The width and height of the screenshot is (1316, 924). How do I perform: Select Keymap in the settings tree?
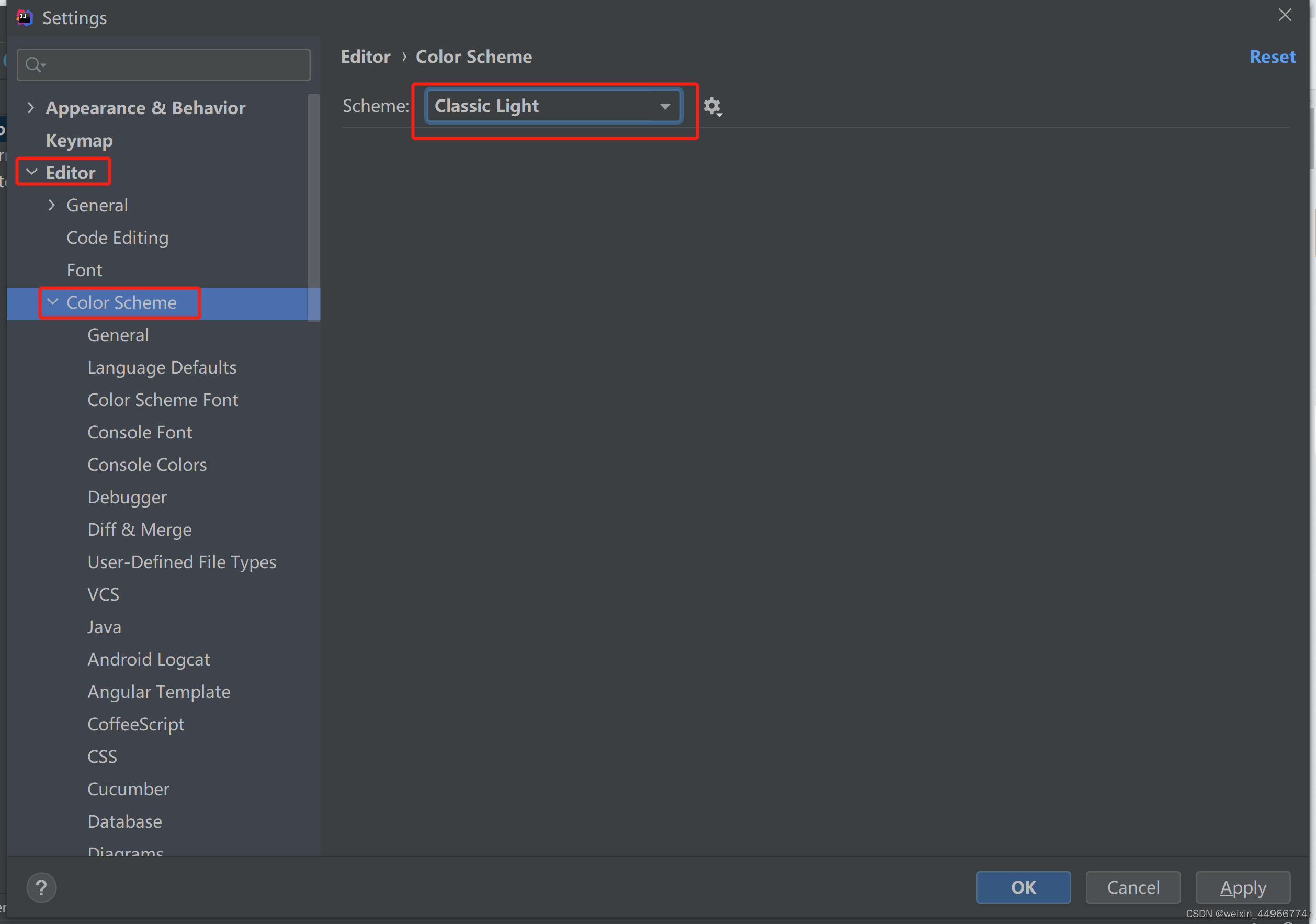[79, 140]
